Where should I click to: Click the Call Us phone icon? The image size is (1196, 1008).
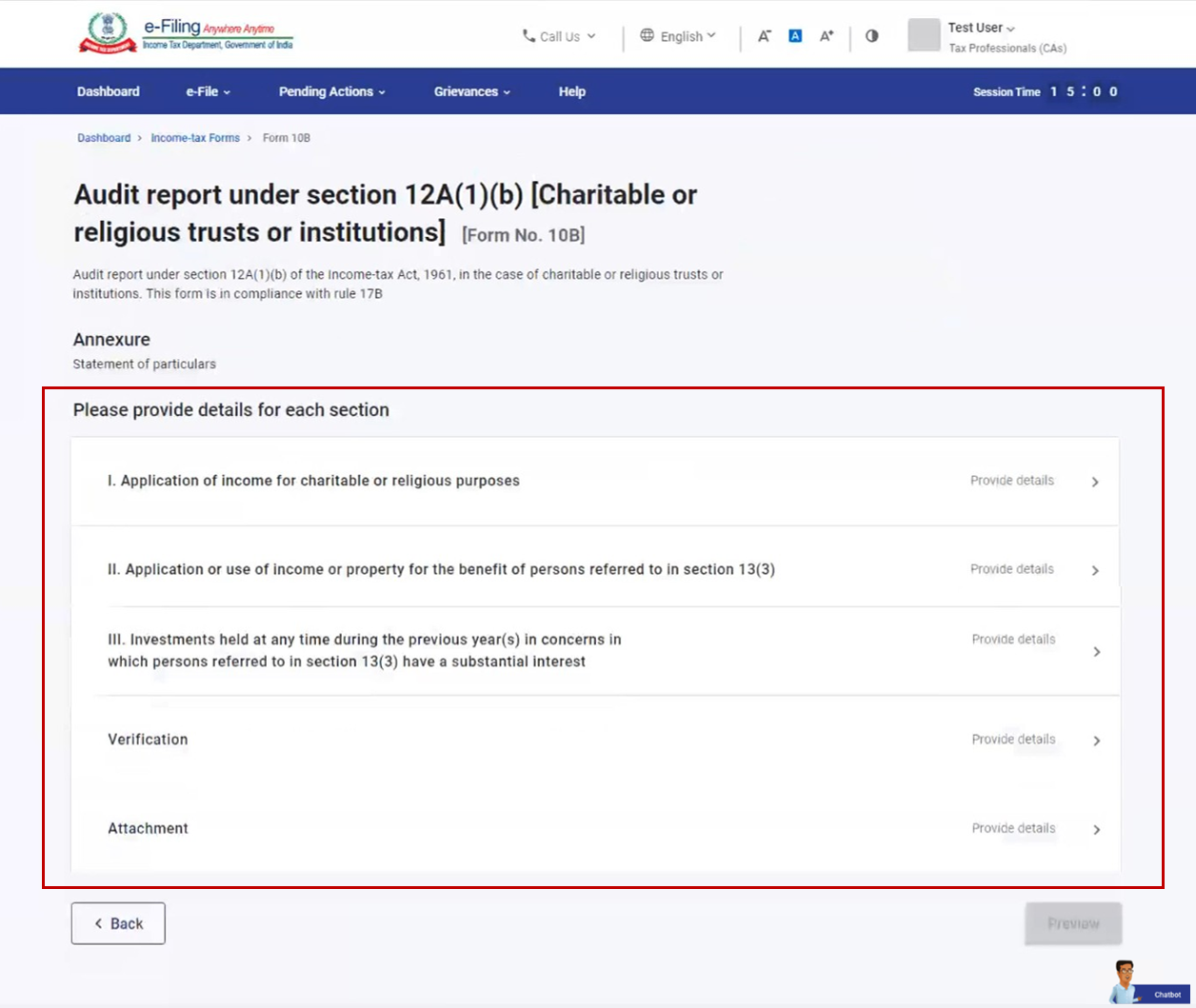528,36
